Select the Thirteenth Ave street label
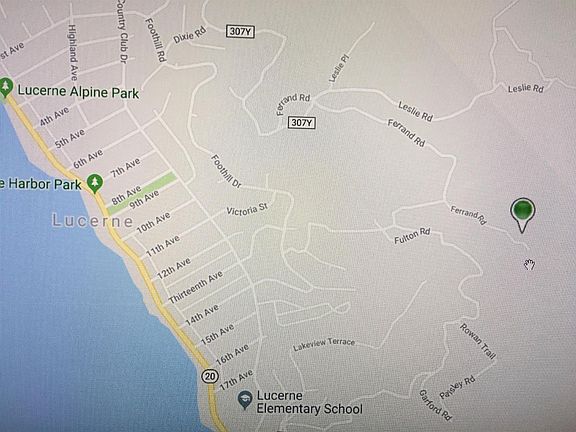Image resolution: width=576 pixels, height=432 pixels. pyautogui.click(x=195, y=287)
